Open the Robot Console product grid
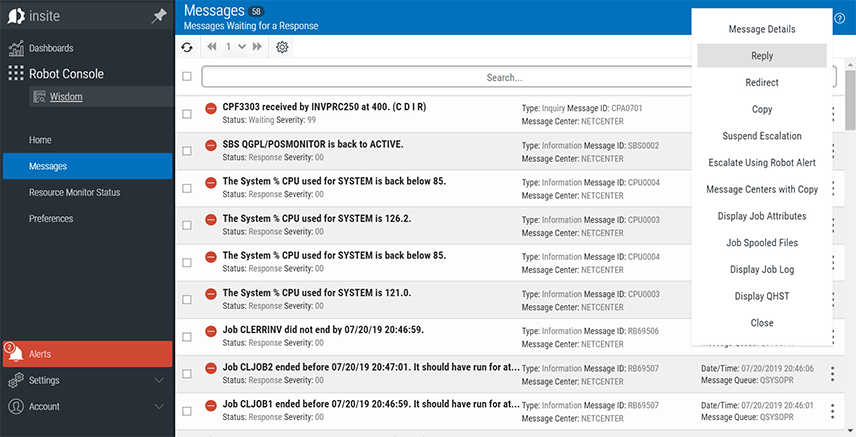 (16, 73)
